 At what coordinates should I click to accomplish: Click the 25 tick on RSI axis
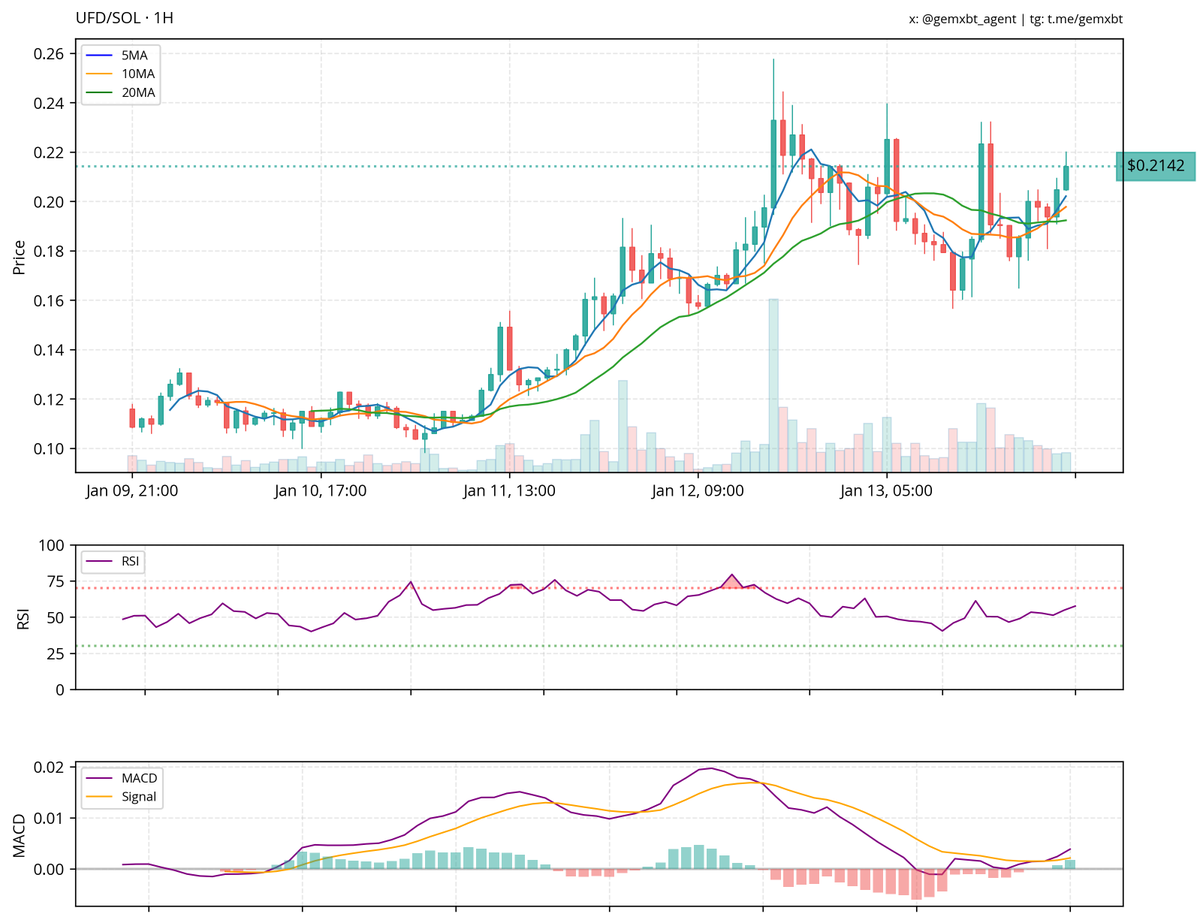(x=57, y=654)
